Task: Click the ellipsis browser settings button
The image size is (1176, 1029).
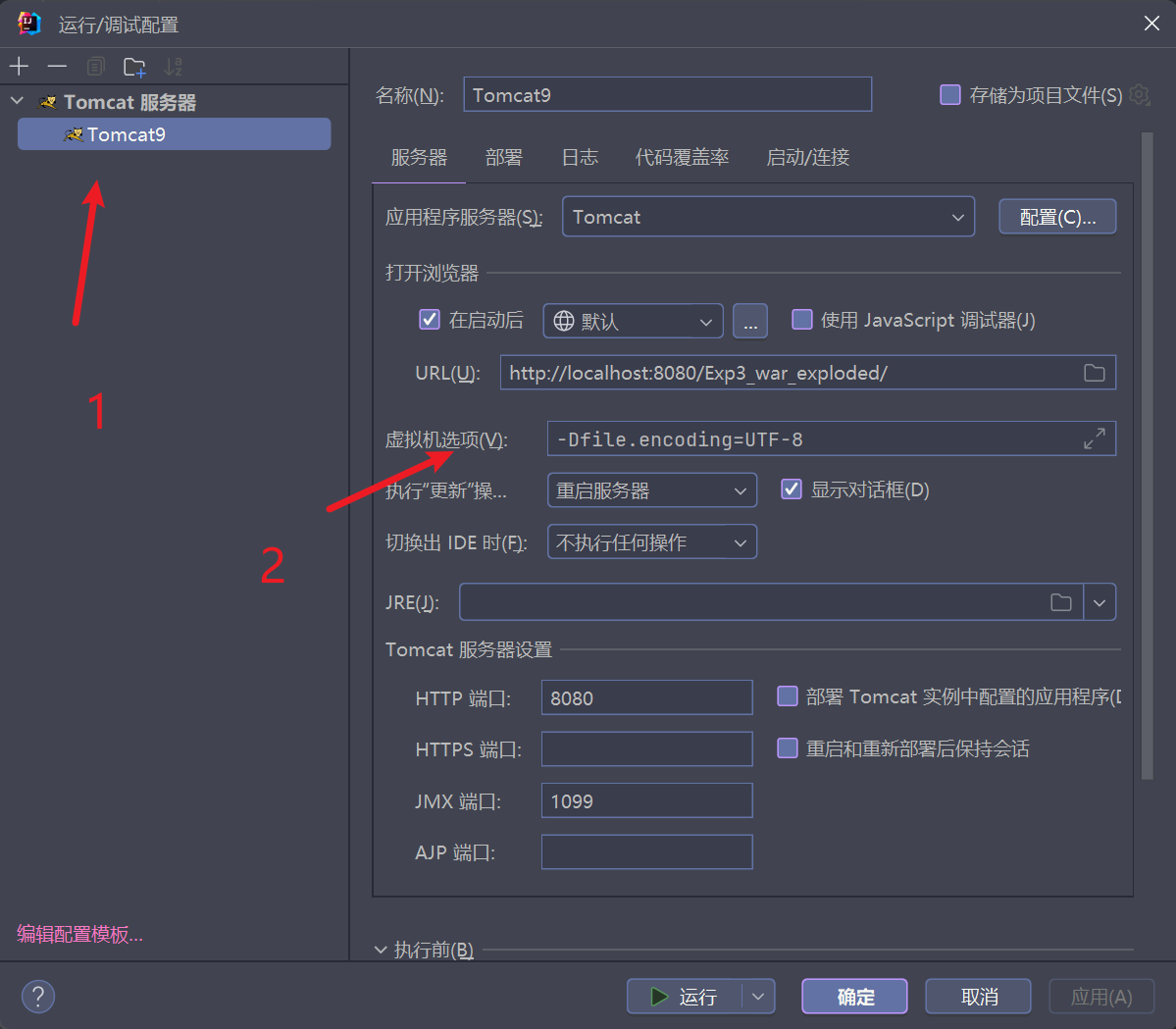Action: point(750,321)
